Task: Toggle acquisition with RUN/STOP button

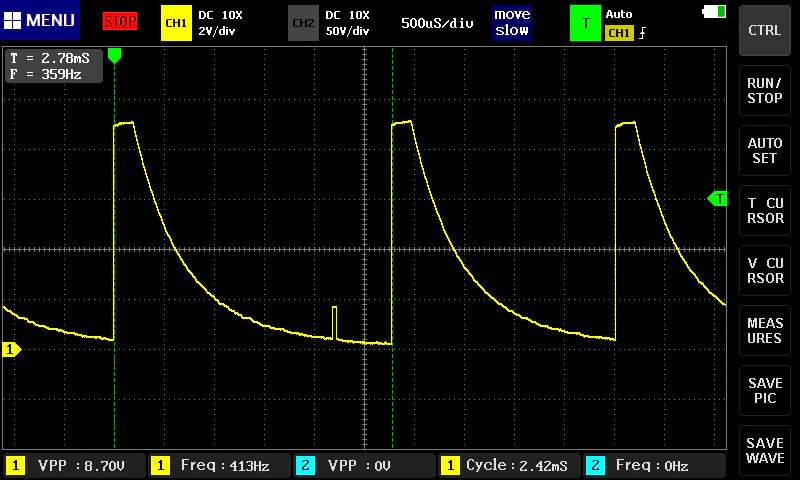Action: tap(764, 91)
